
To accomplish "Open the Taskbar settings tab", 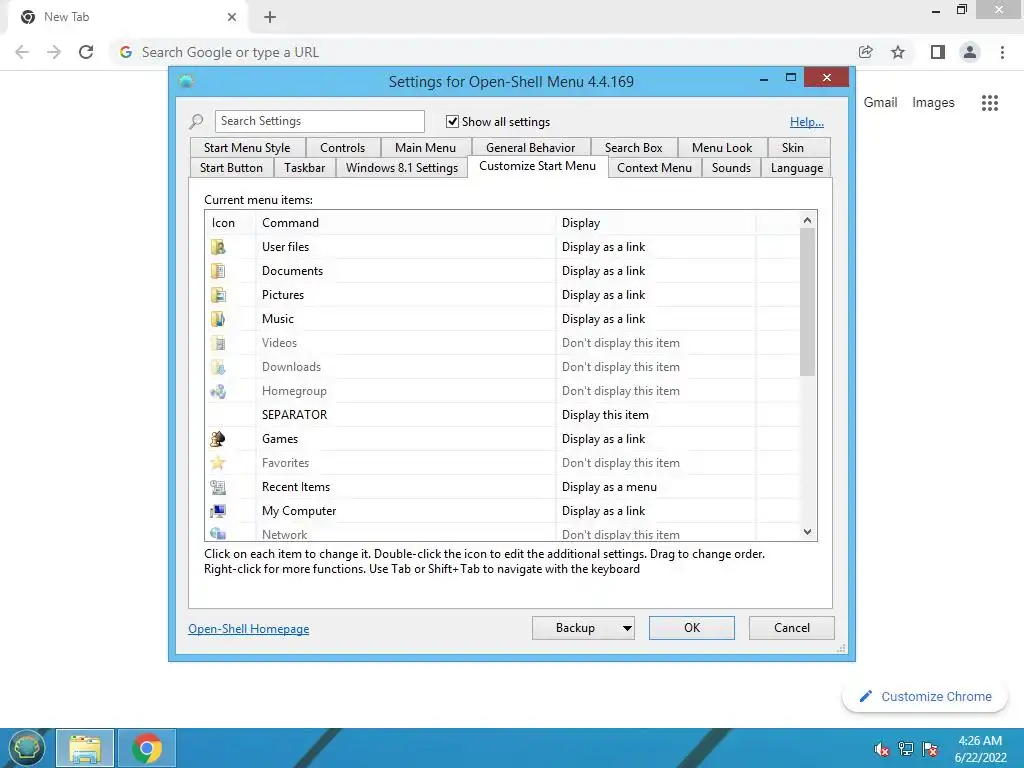I will tap(304, 168).
